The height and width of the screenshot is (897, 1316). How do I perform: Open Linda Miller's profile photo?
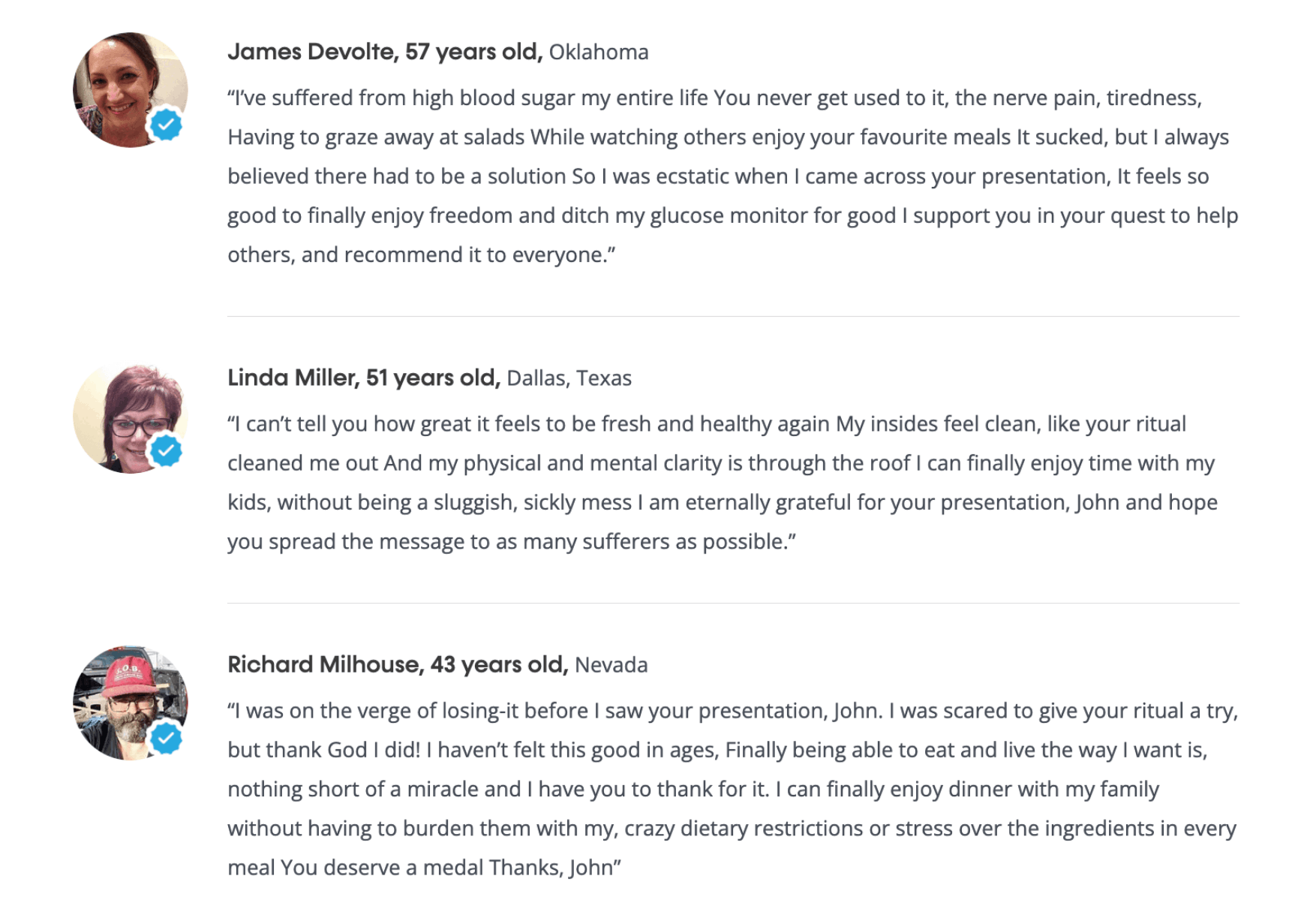point(131,417)
